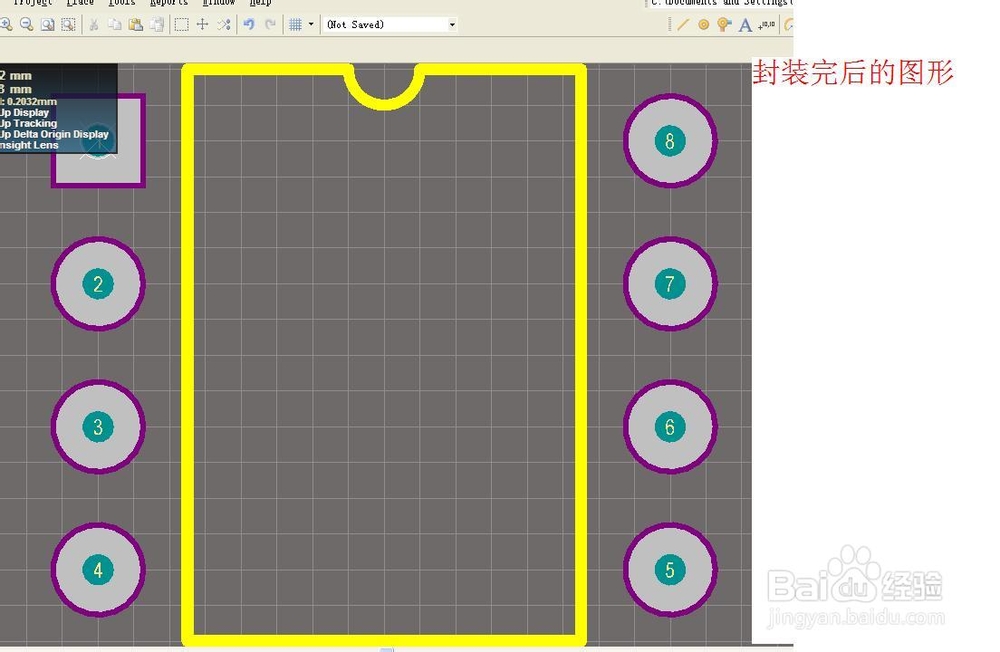1000x652 pixels.
Task: Click the Fit Document zoom icon
Action: (47, 25)
